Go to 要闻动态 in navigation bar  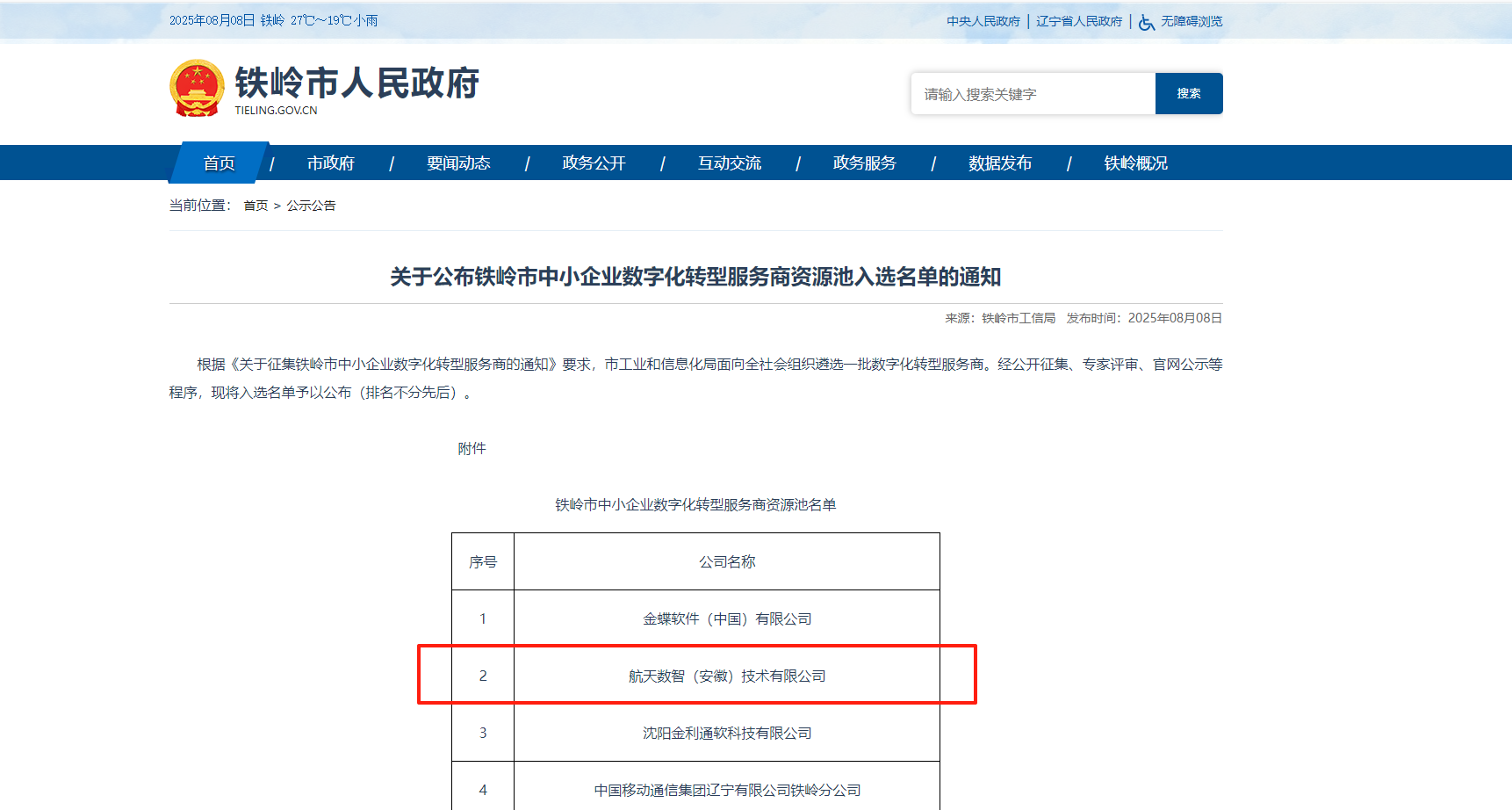pyautogui.click(x=458, y=163)
